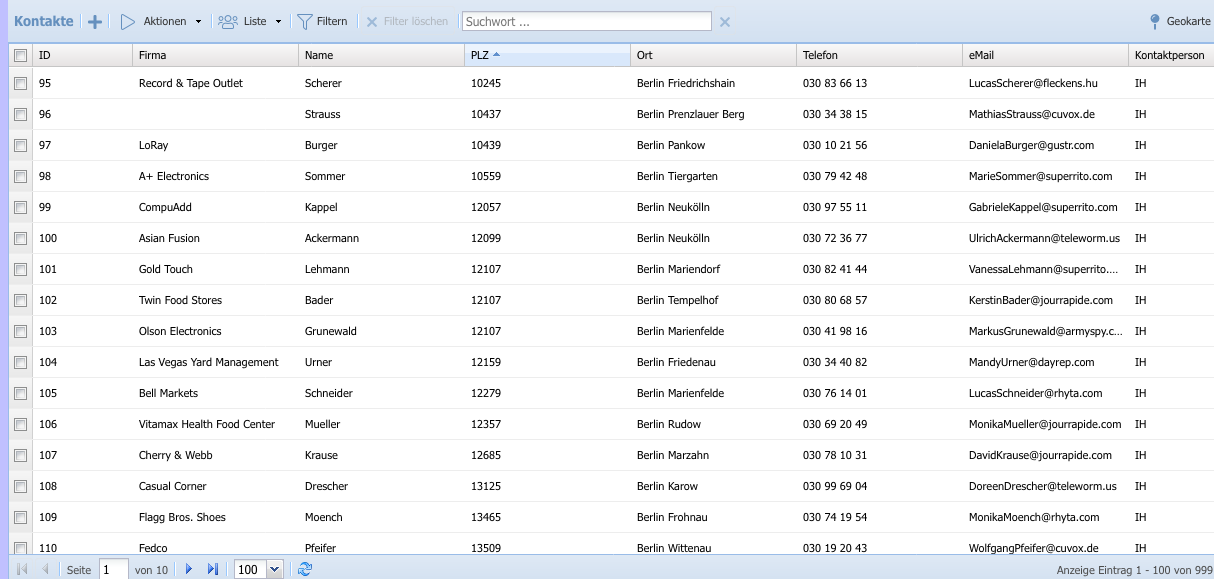Screen dimensions: 1214x579
Task: Click the funnel Filtern icon
Action: (x=305, y=21)
